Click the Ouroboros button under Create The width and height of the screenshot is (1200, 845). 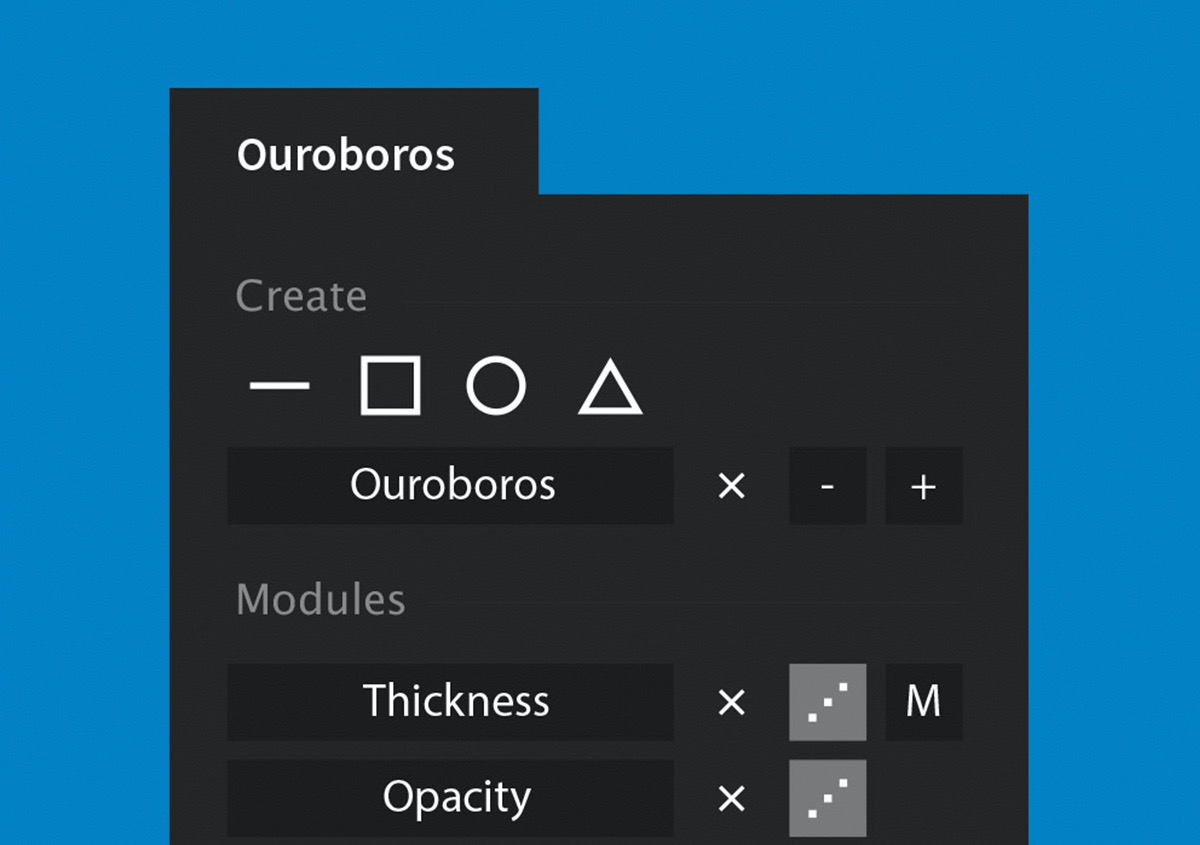click(x=451, y=486)
